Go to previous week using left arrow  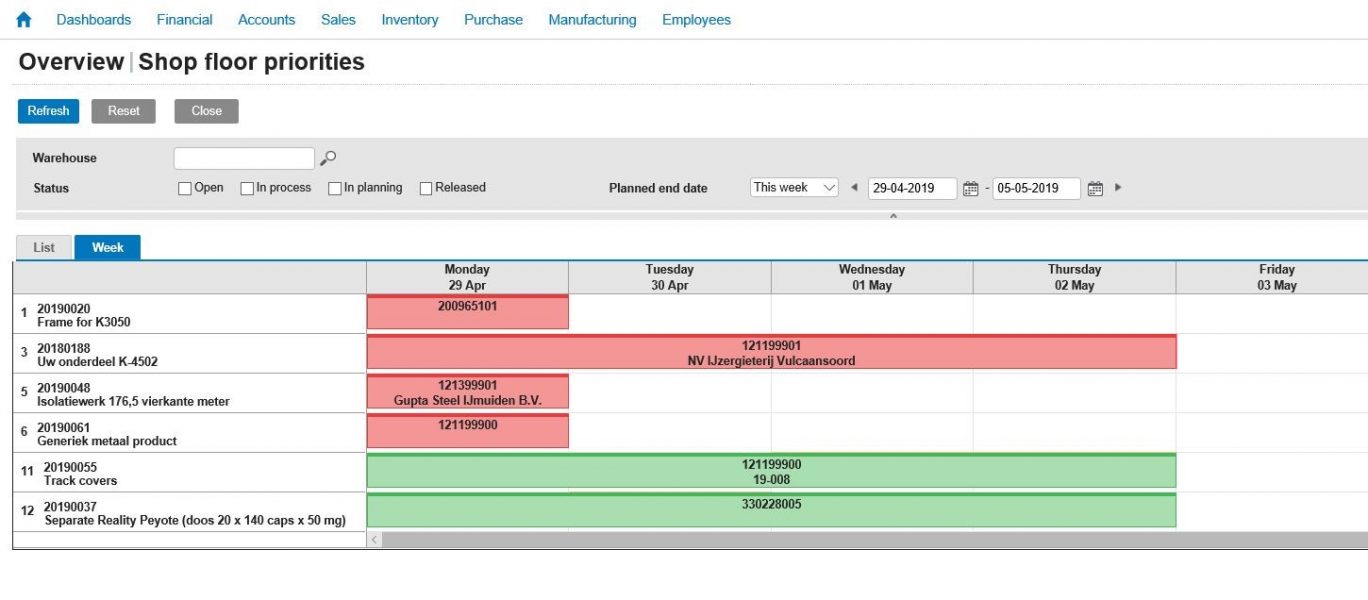[854, 187]
